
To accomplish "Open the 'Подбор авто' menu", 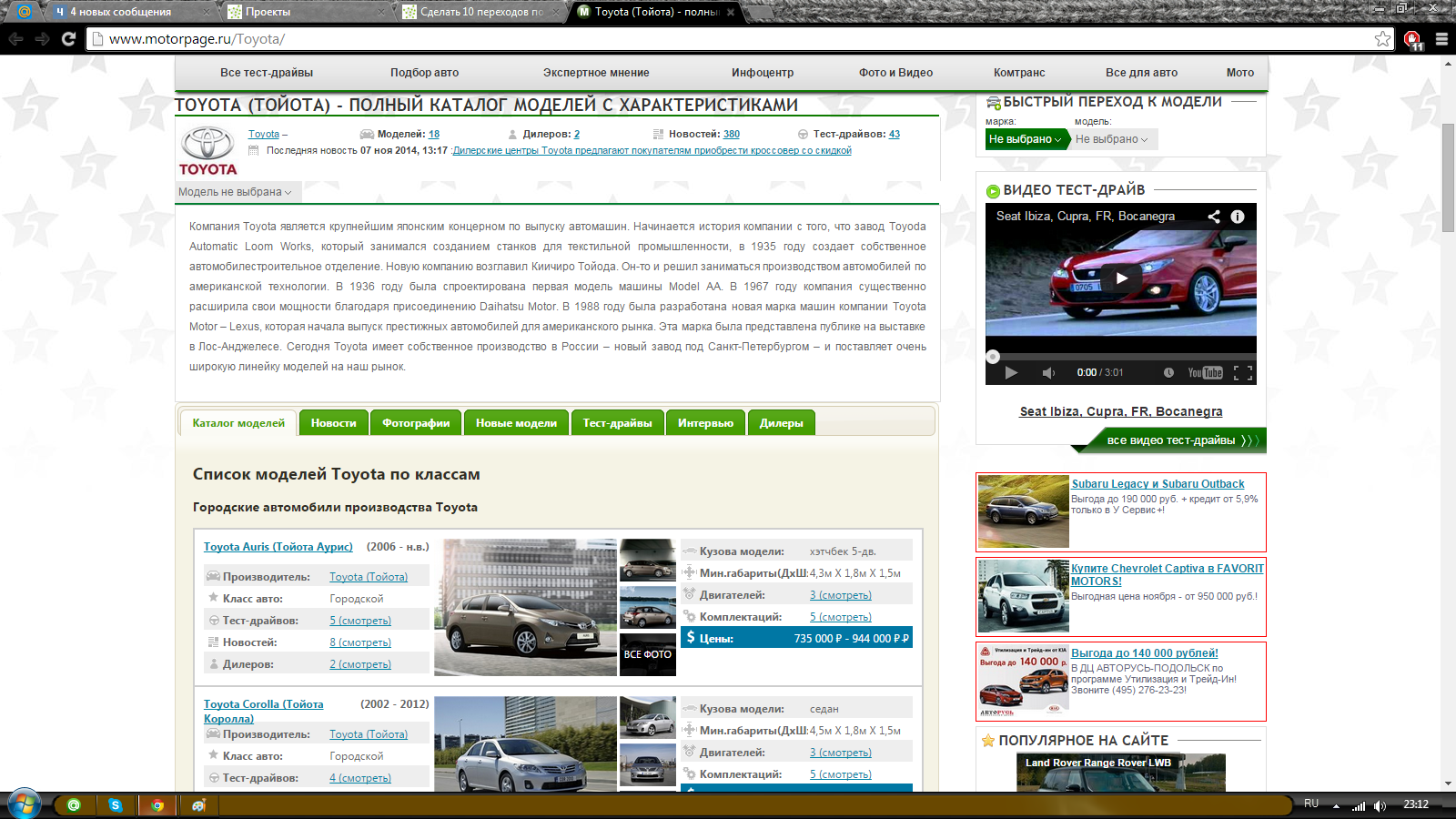I will (x=425, y=73).
